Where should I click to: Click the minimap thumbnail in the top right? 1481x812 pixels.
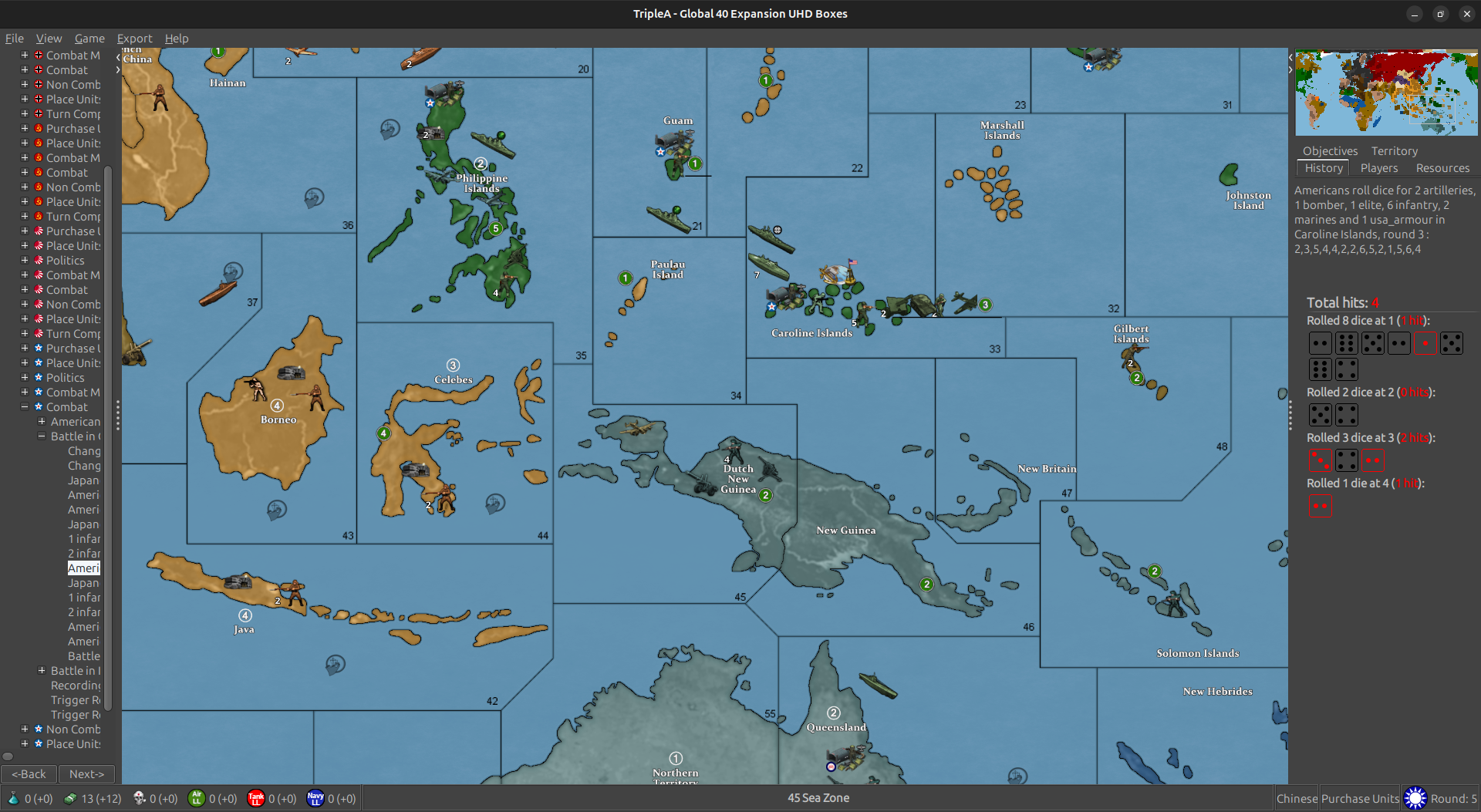tap(1385, 92)
